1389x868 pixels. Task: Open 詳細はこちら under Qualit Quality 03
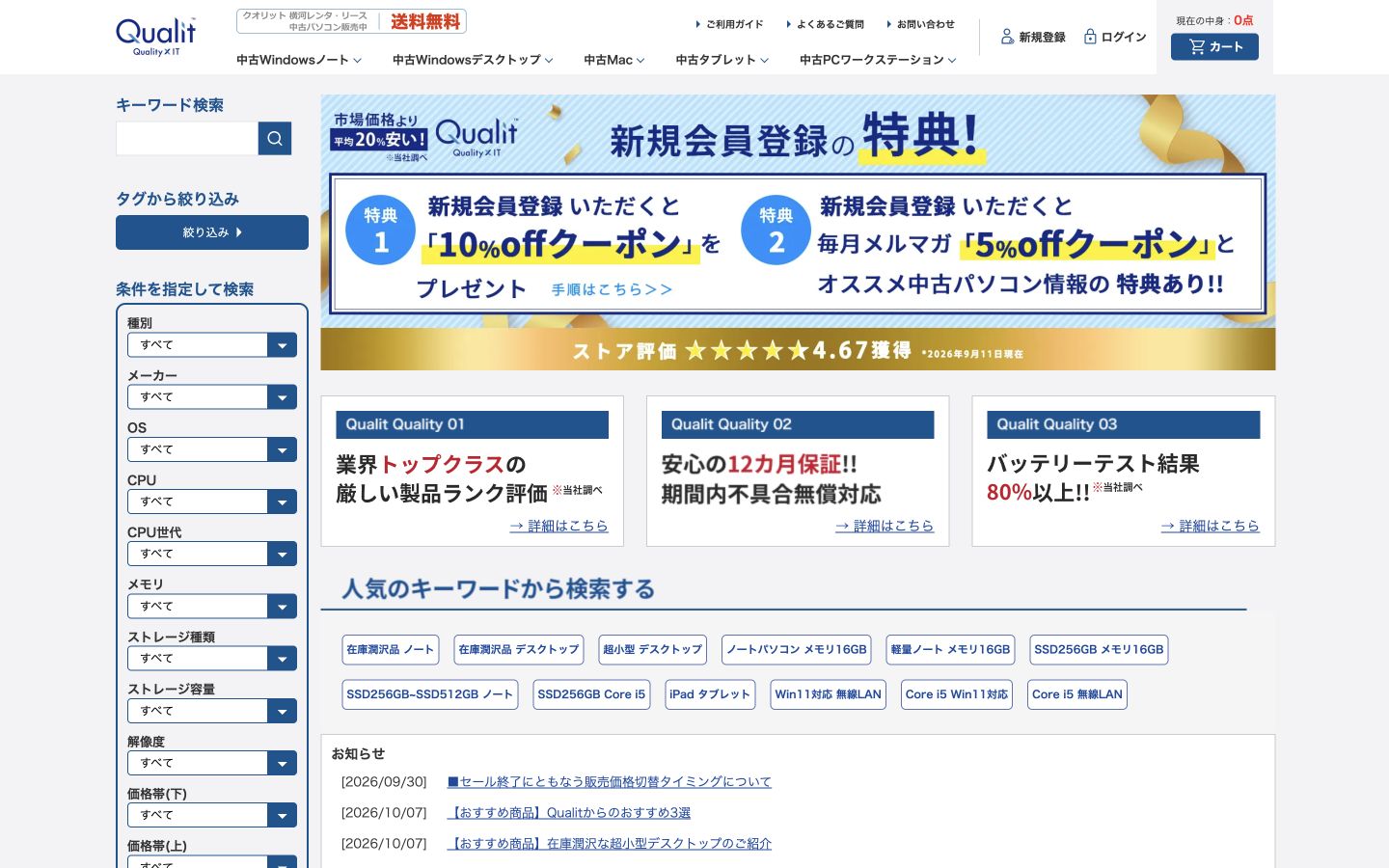coord(1211,526)
